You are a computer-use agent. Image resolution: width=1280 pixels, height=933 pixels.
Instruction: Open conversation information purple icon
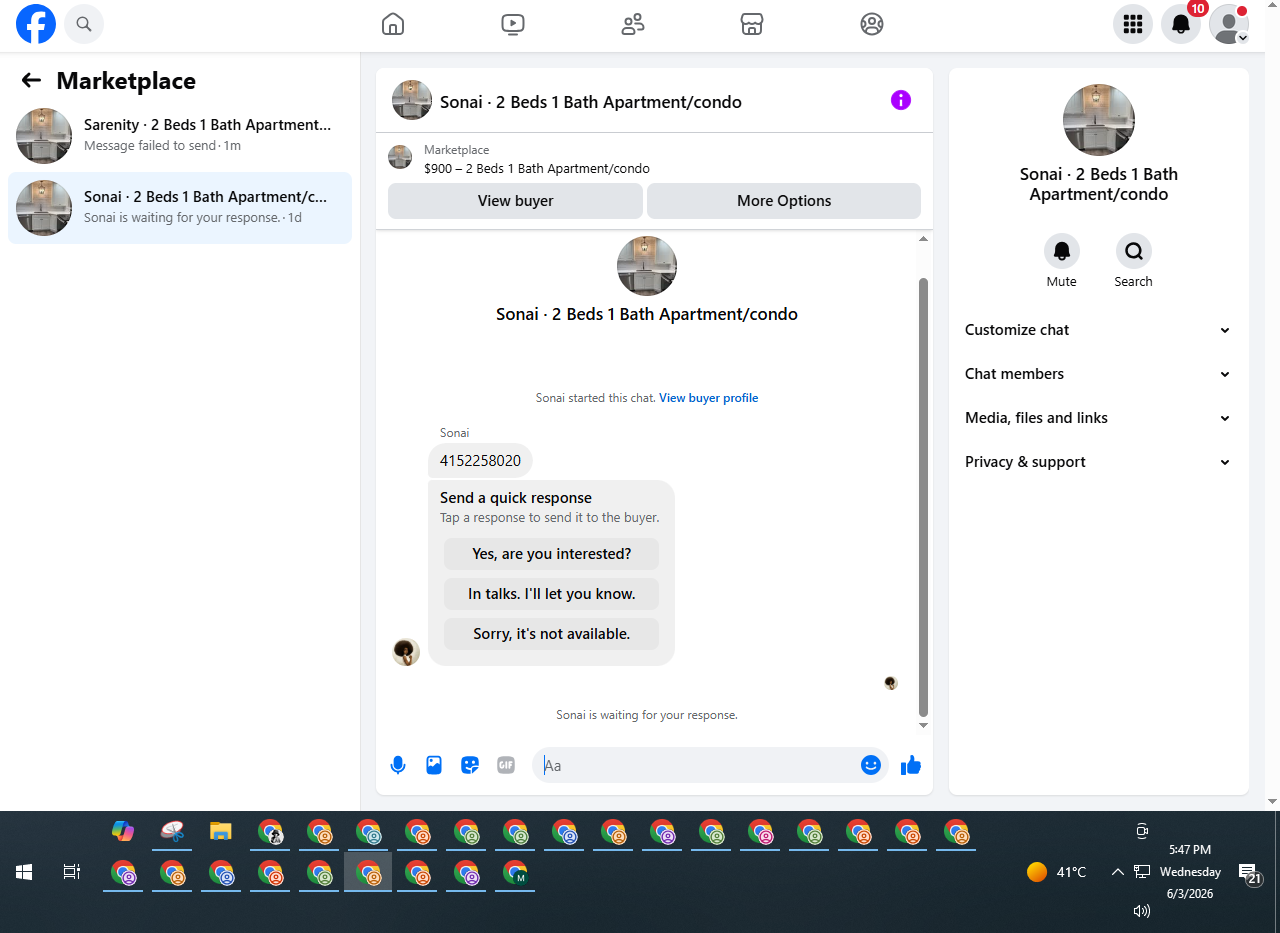point(901,100)
